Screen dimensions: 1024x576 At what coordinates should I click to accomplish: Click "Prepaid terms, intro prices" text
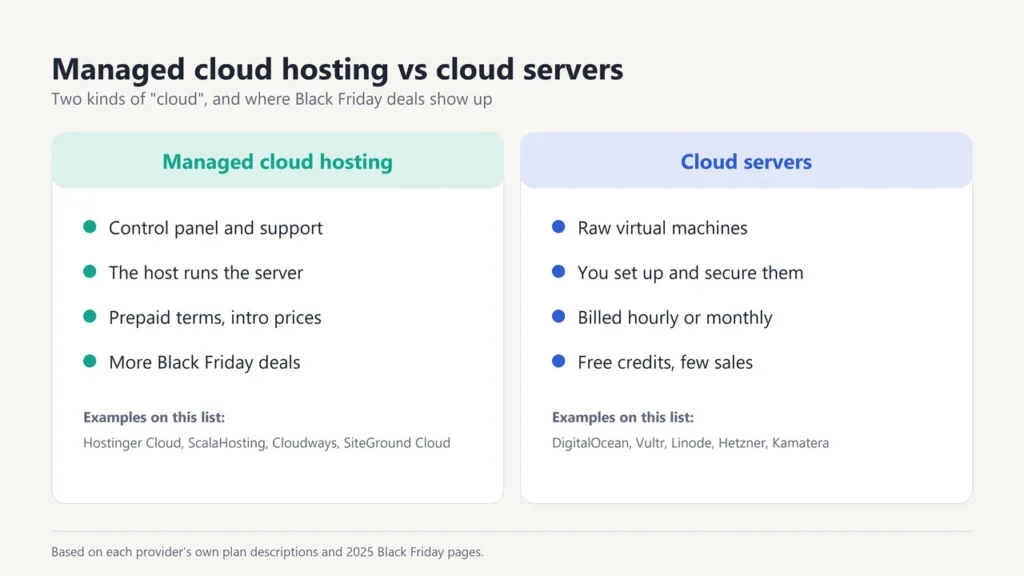[215, 317]
